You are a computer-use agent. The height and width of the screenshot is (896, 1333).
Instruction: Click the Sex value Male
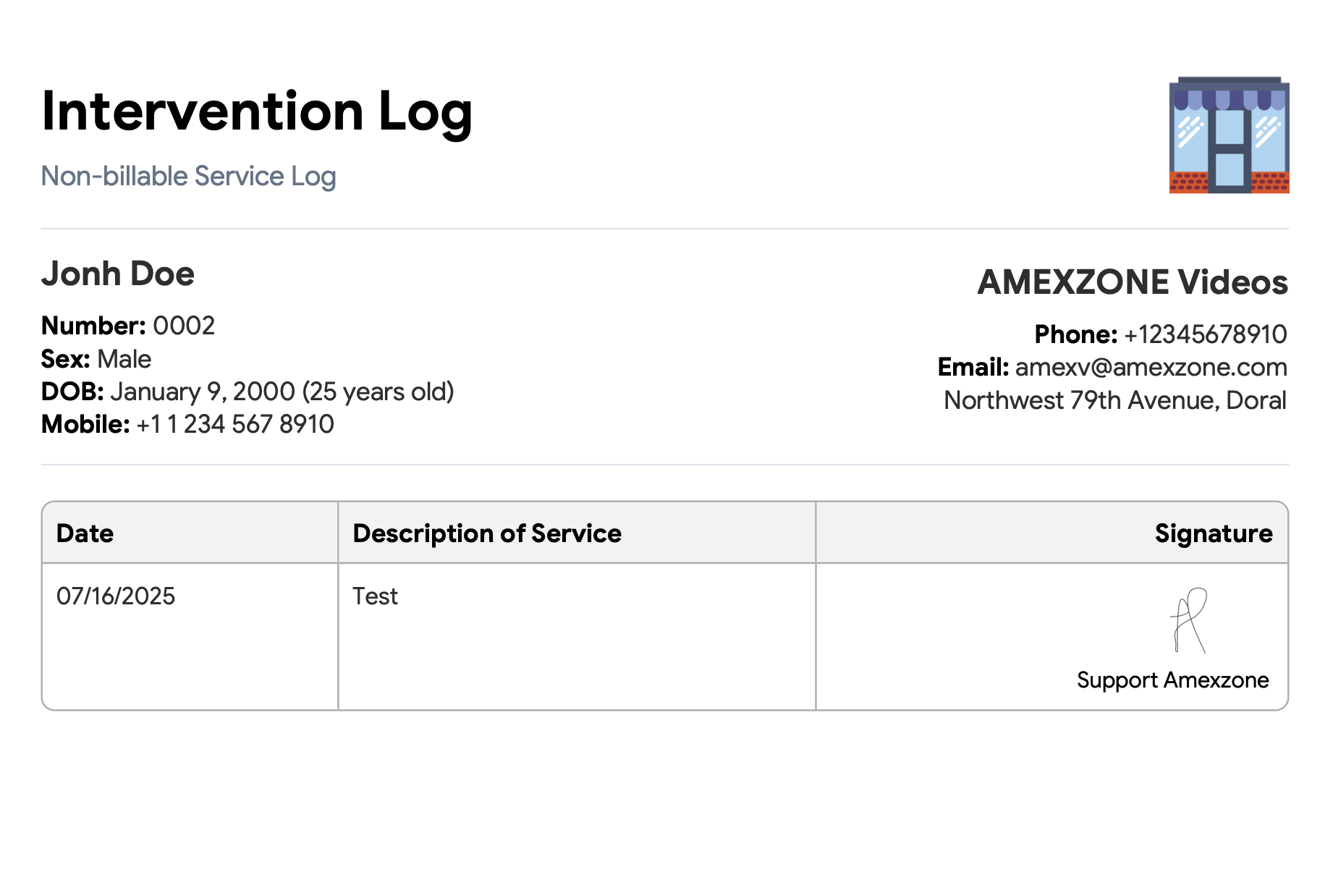click(124, 360)
